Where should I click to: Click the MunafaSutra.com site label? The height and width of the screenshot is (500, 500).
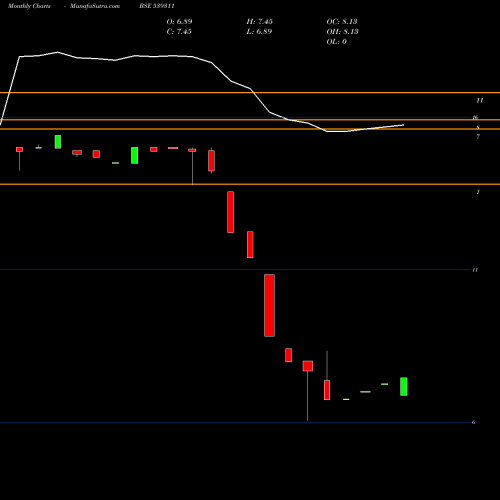point(95,6)
